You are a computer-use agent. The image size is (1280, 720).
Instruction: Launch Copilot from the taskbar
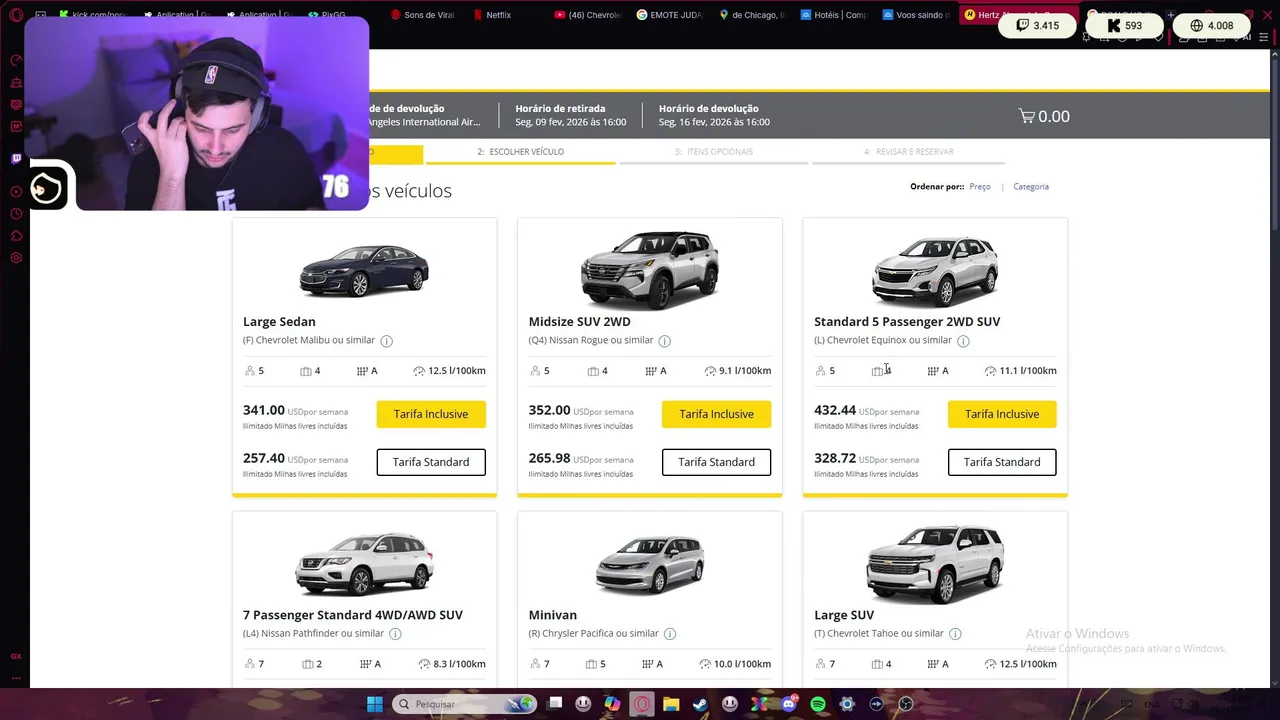click(x=612, y=704)
